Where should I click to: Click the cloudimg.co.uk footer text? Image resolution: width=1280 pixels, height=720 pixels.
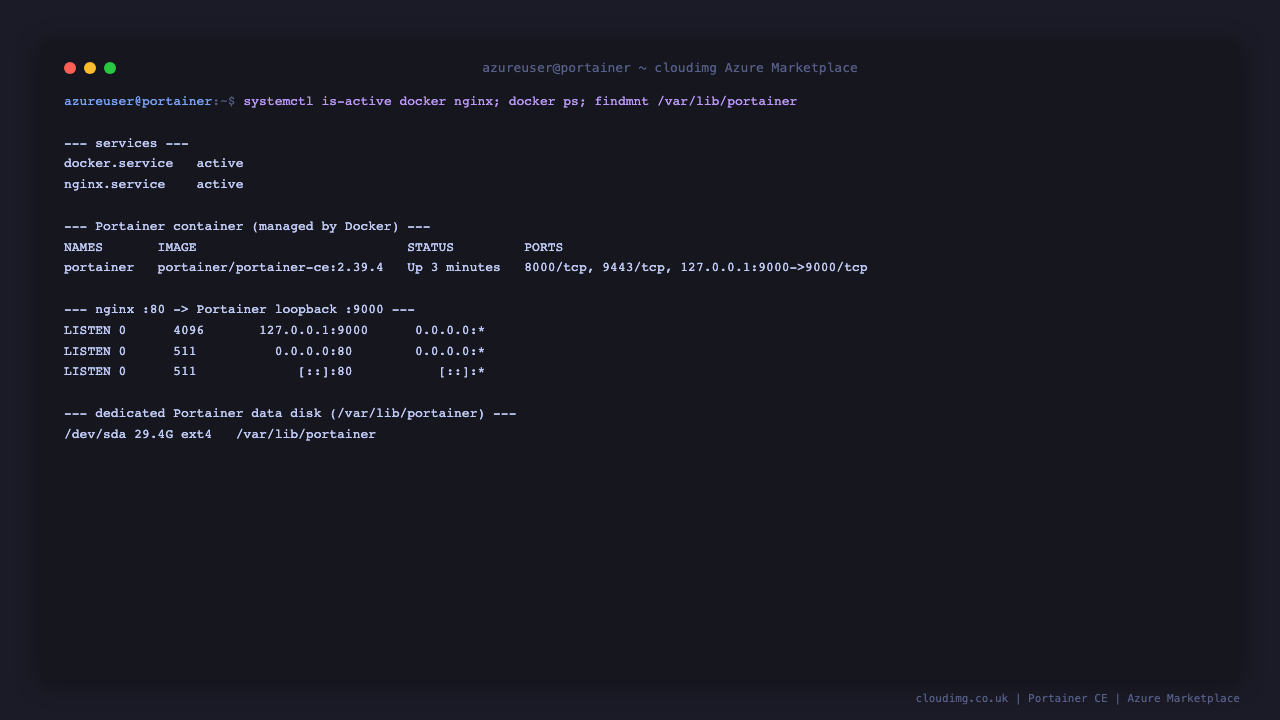click(962, 699)
